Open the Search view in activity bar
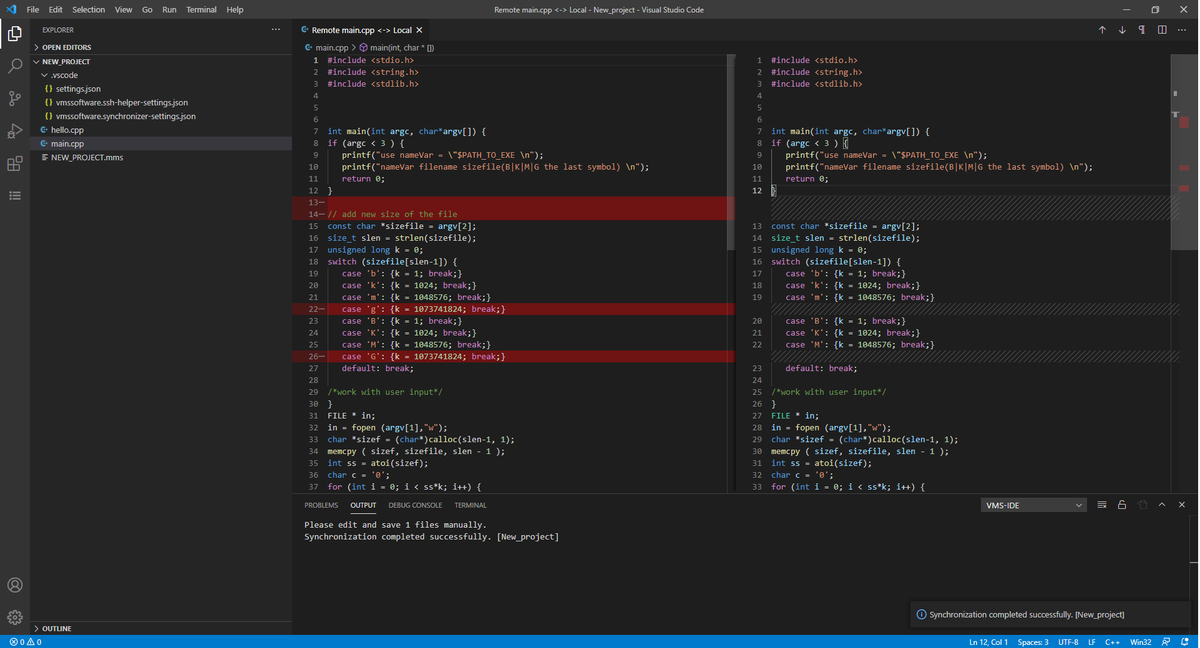Image resolution: width=1200 pixels, height=648 pixels. coord(15,66)
